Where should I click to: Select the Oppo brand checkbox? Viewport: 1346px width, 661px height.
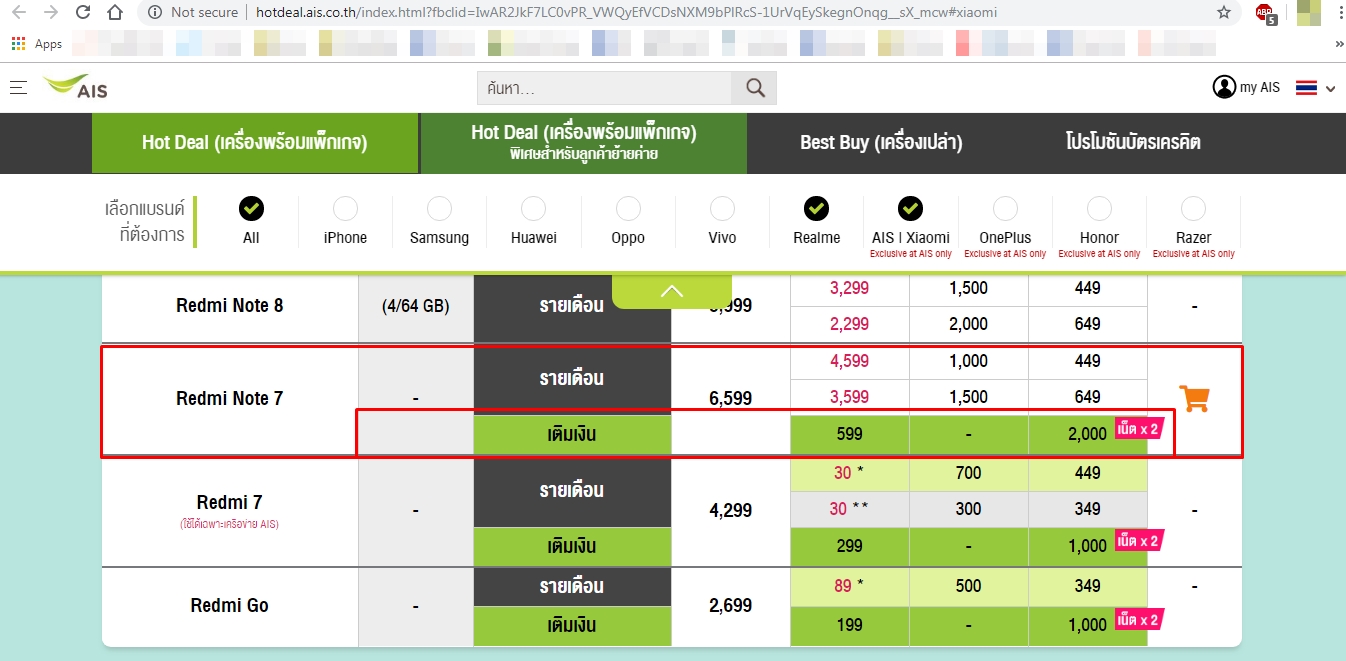click(628, 208)
